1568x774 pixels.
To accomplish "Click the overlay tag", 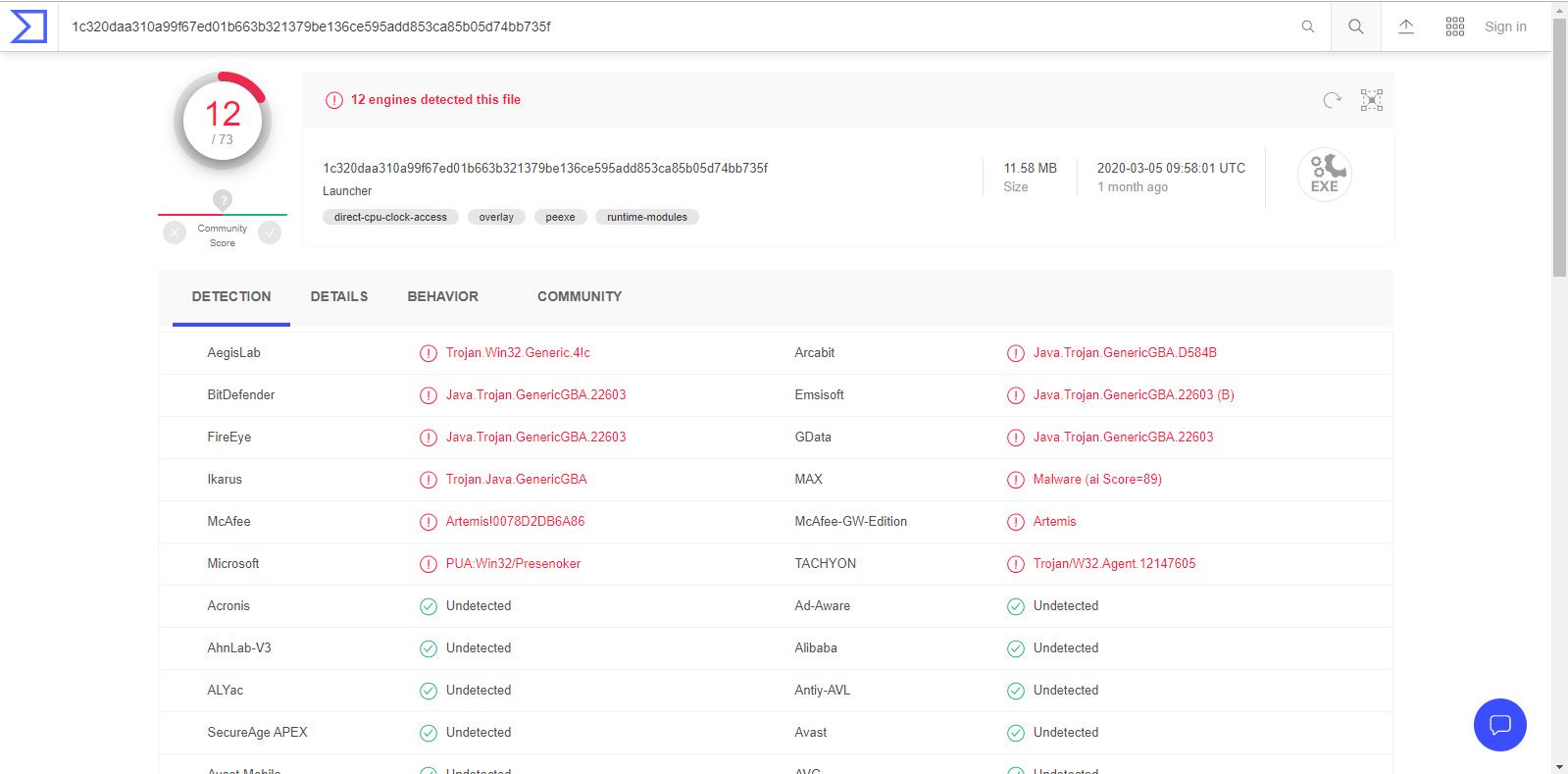I will click(x=496, y=217).
